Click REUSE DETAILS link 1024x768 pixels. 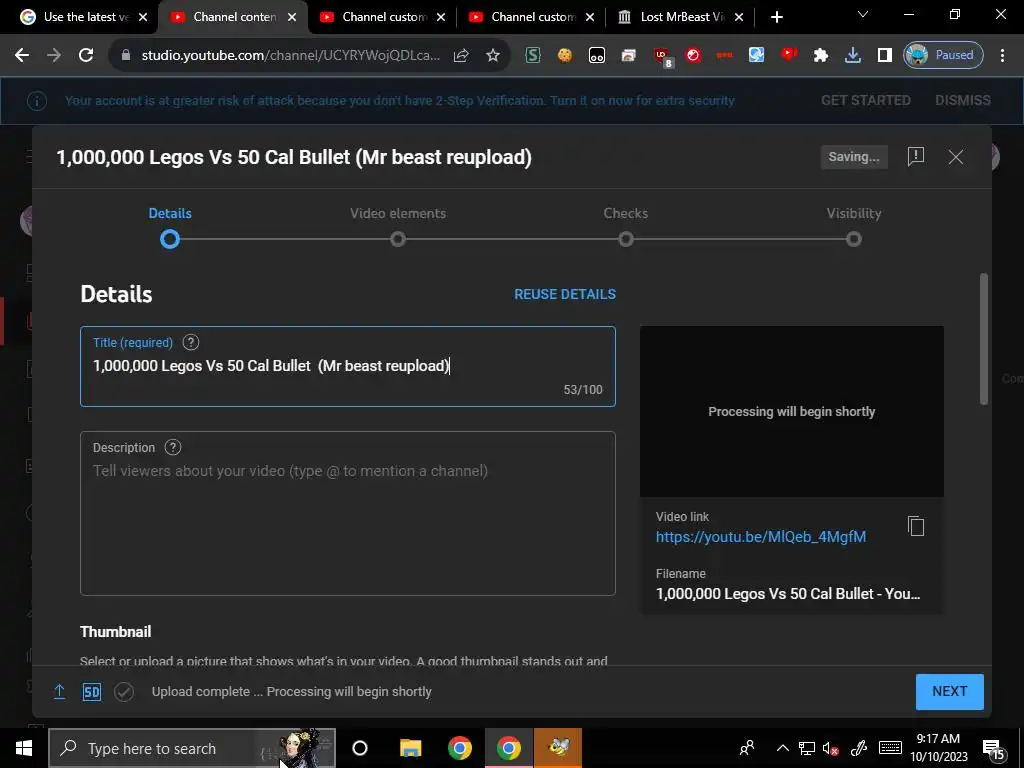point(565,294)
